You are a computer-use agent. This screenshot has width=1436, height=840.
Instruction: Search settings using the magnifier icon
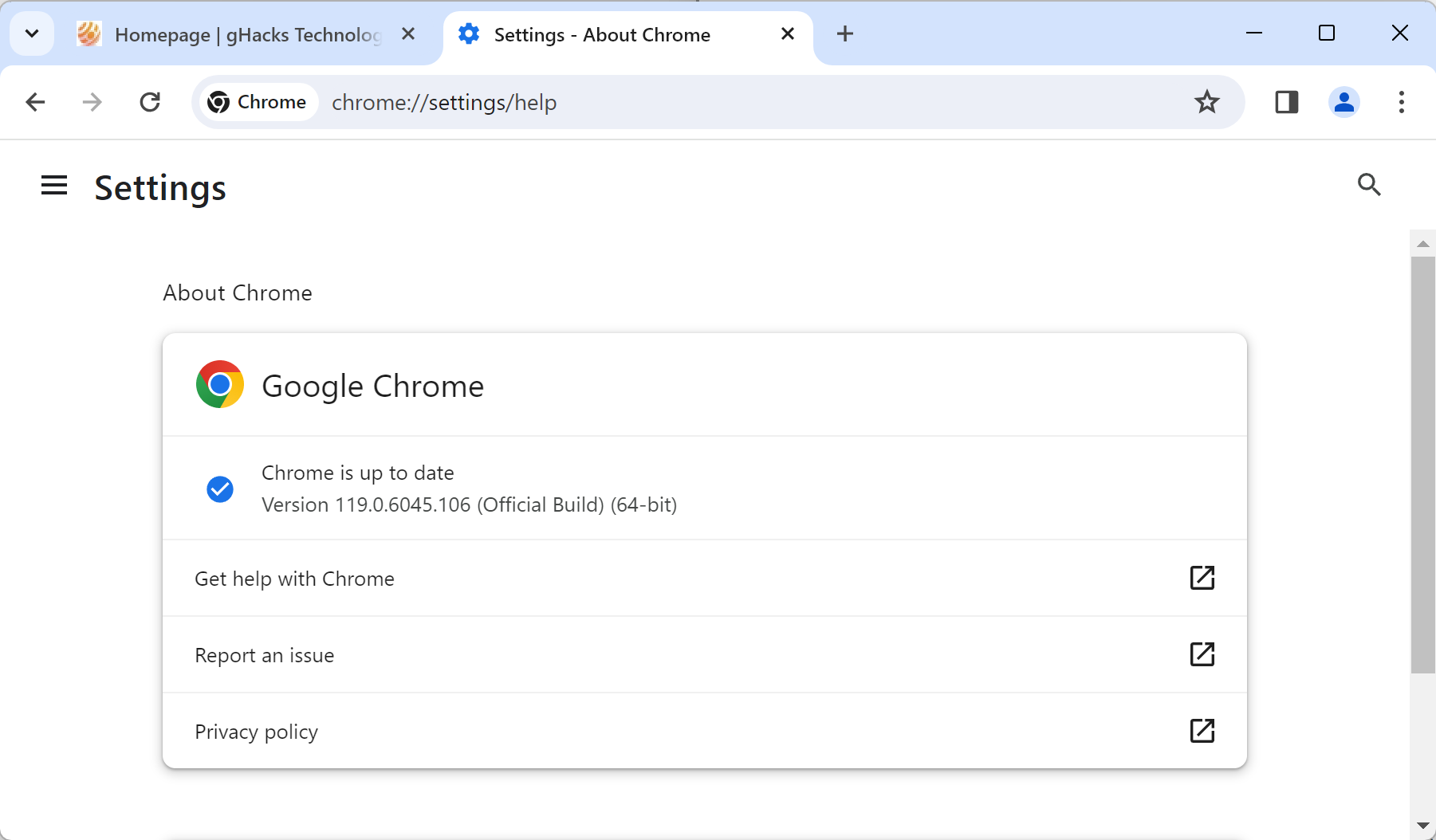(x=1369, y=185)
